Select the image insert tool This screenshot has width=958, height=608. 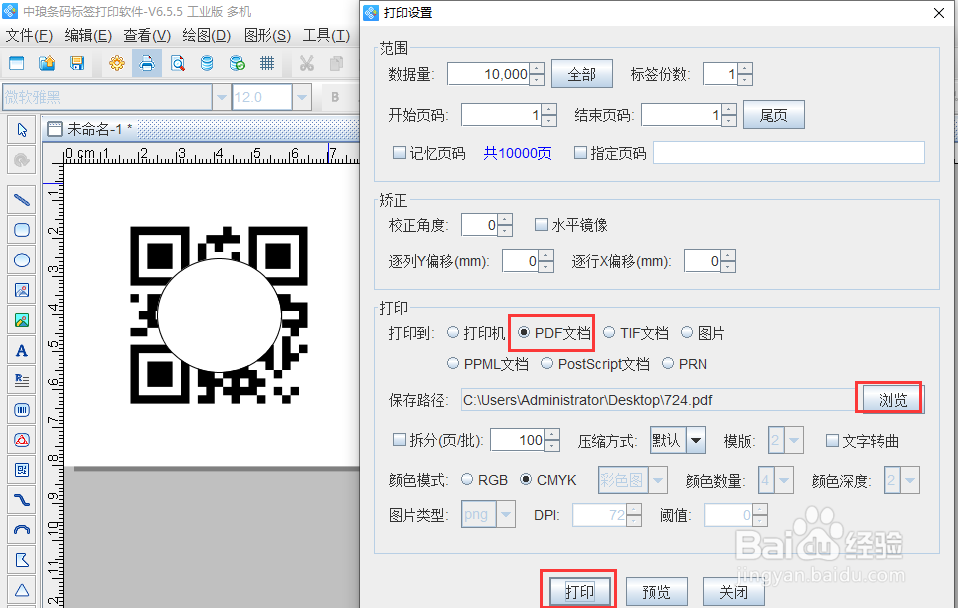pos(21,290)
